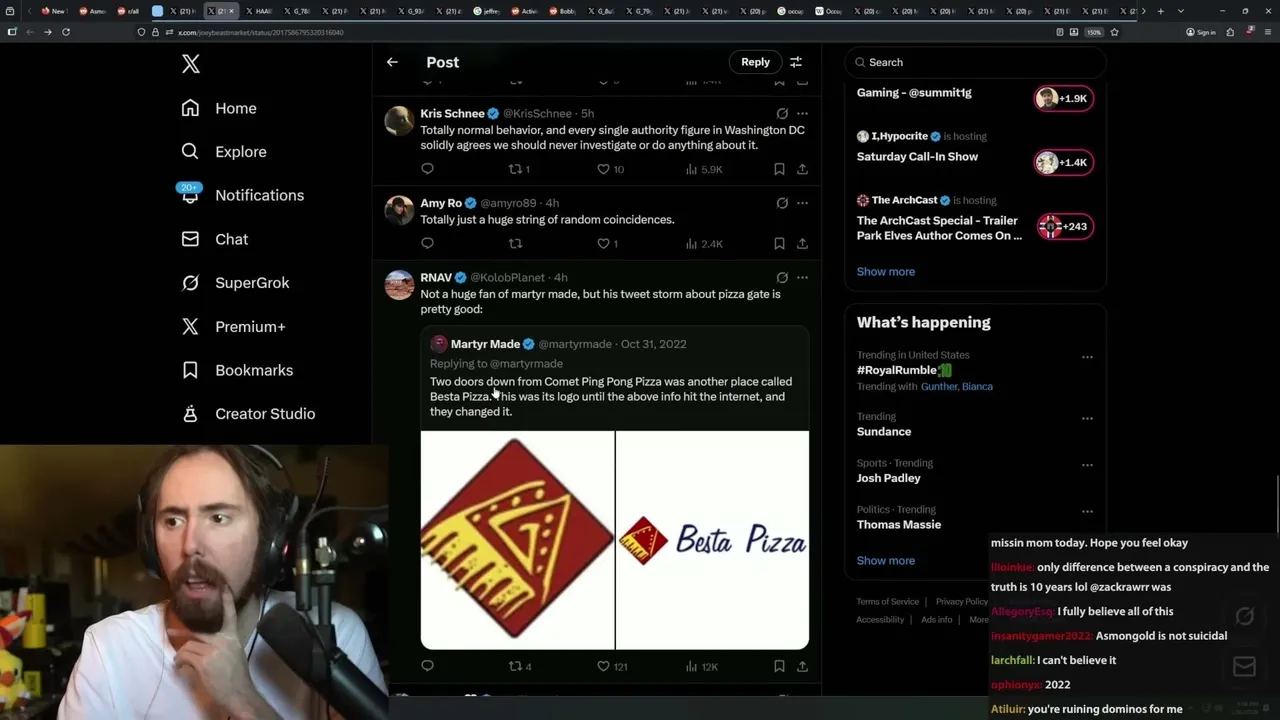
Task: Open more options for Sundance trend
Action: point(1087,417)
